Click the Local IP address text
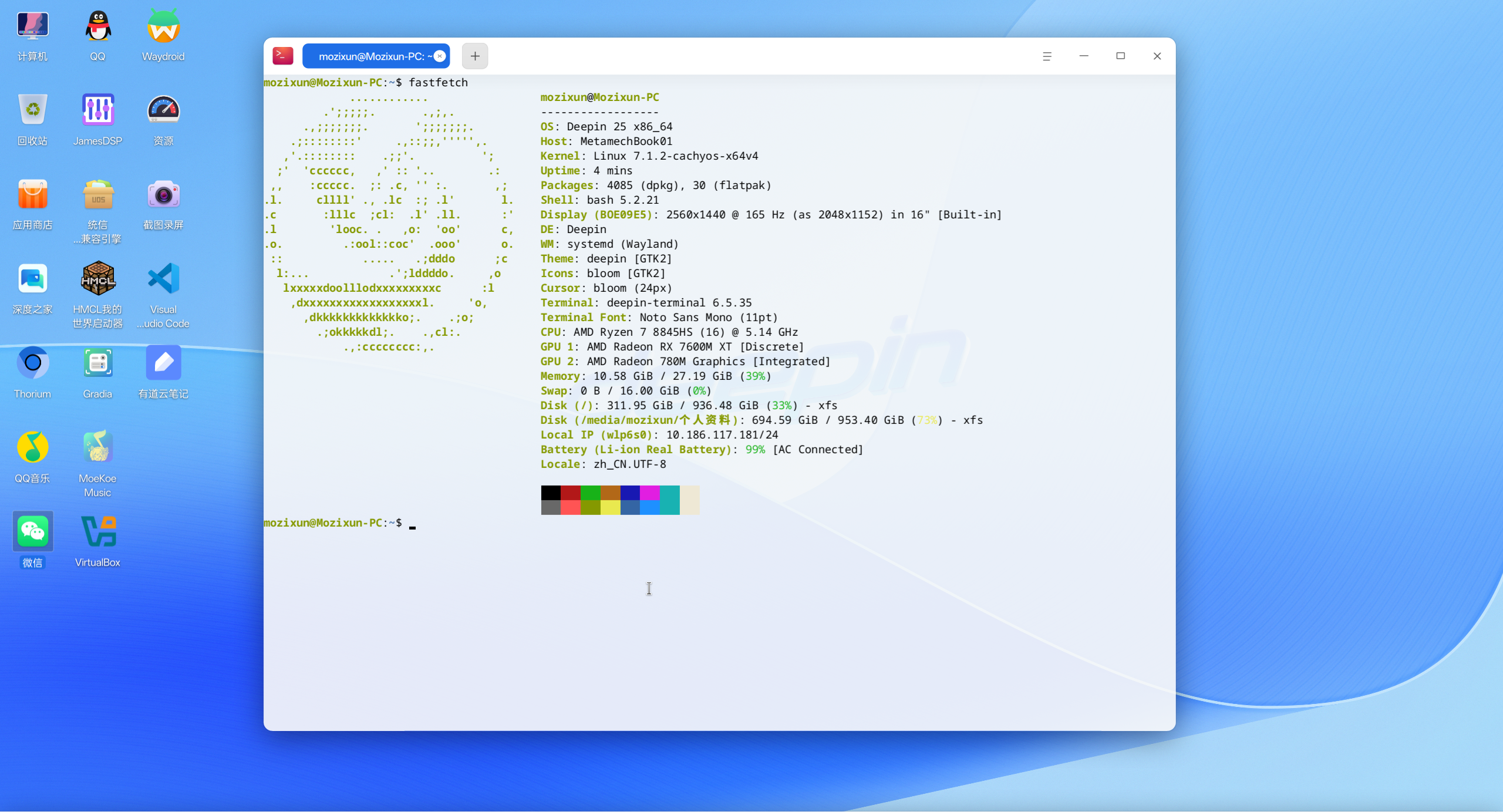This screenshot has height=812, width=1503. click(722, 434)
